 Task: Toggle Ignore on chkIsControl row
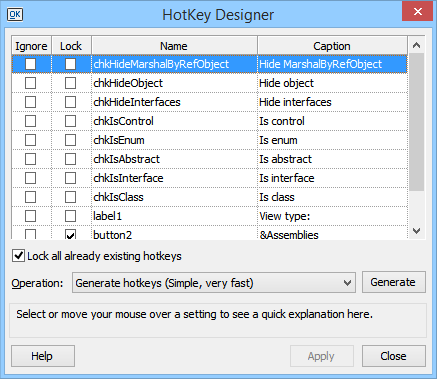30,121
